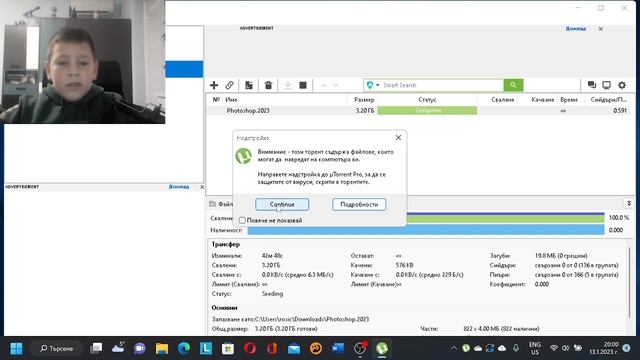
Task: Click into the Smart Search field
Action: pyautogui.click(x=442, y=85)
